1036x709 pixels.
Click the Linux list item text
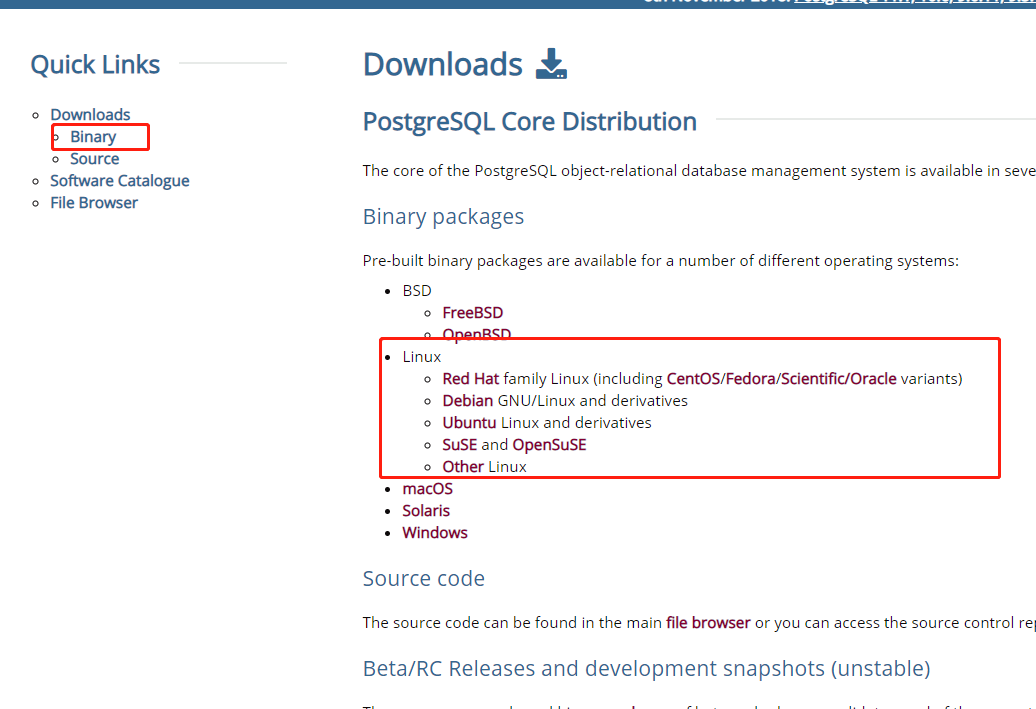click(x=422, y=357)
